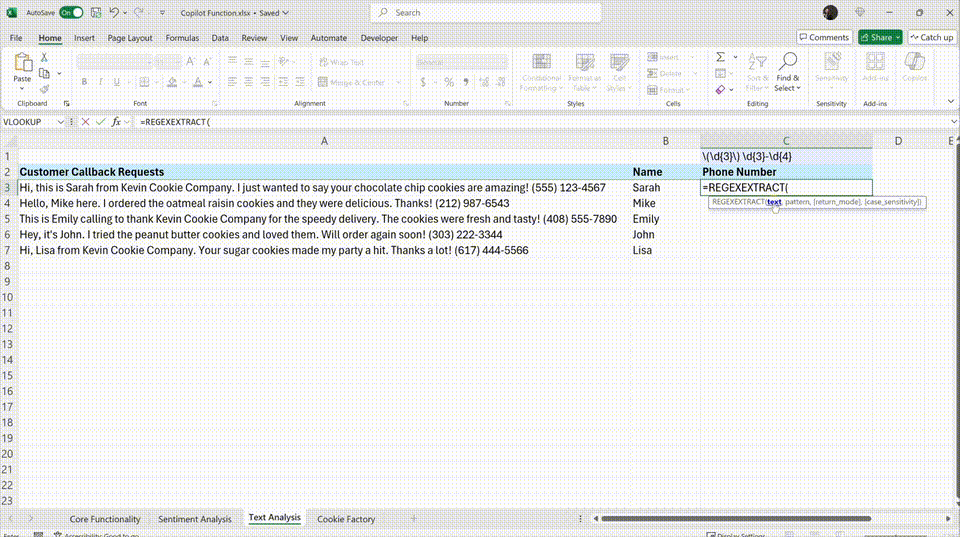Click the Insert Function fx icon
The image size is (960, 537).
click(x=116, y=122)
